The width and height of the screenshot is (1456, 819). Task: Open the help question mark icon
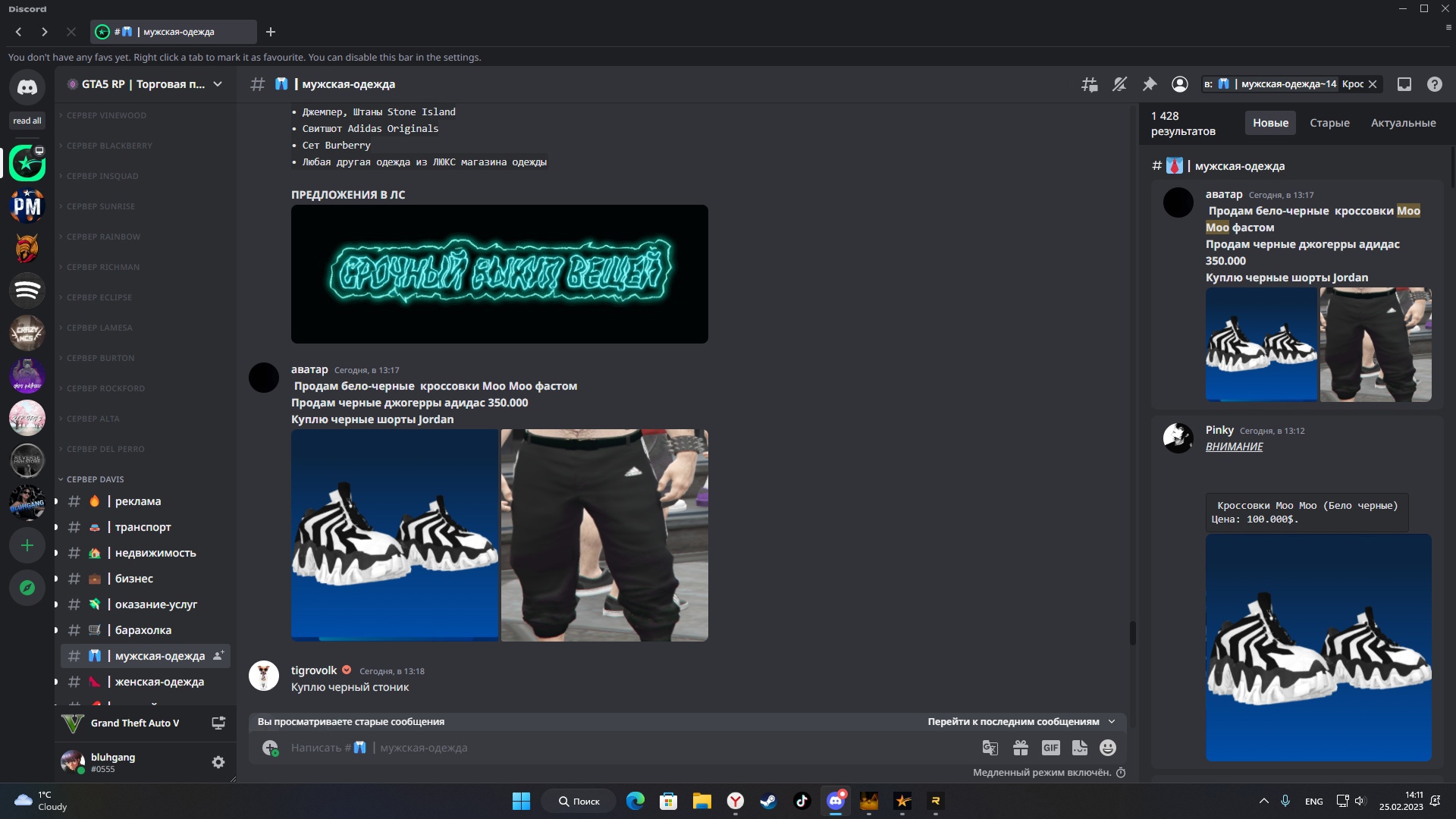click(1435, 84)
